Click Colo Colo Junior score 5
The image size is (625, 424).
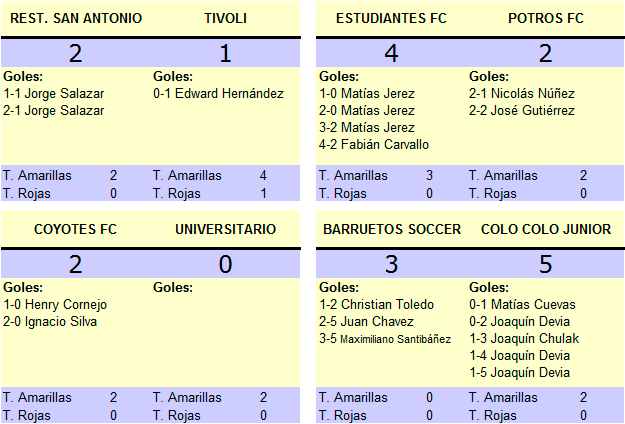pyautogui.click(x=546, y=264)
